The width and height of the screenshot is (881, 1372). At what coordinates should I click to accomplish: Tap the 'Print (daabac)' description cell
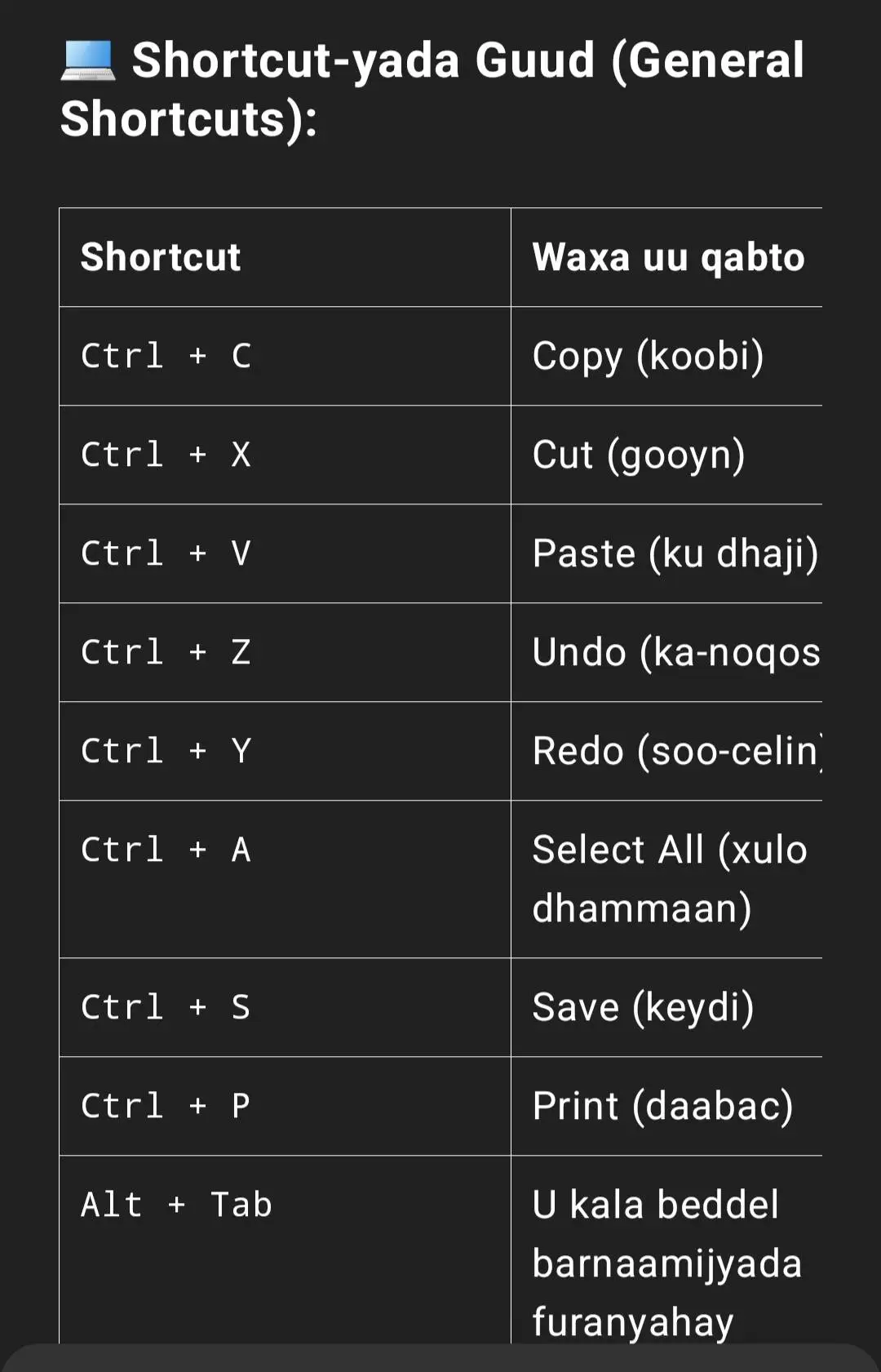point(666,1106)
